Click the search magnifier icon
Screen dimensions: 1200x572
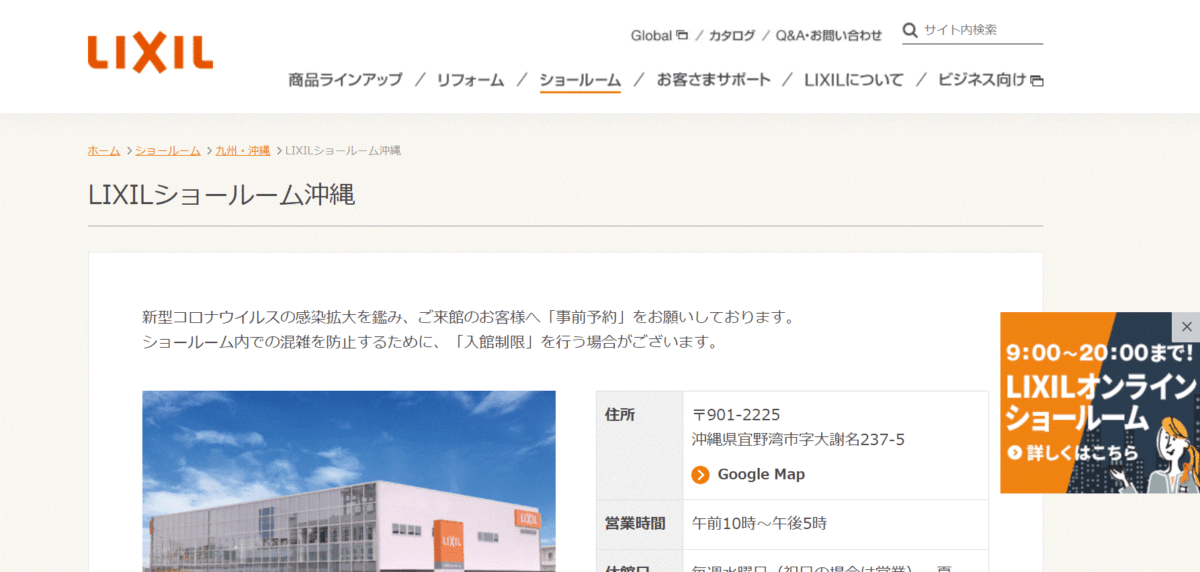[x=910, y=30]
